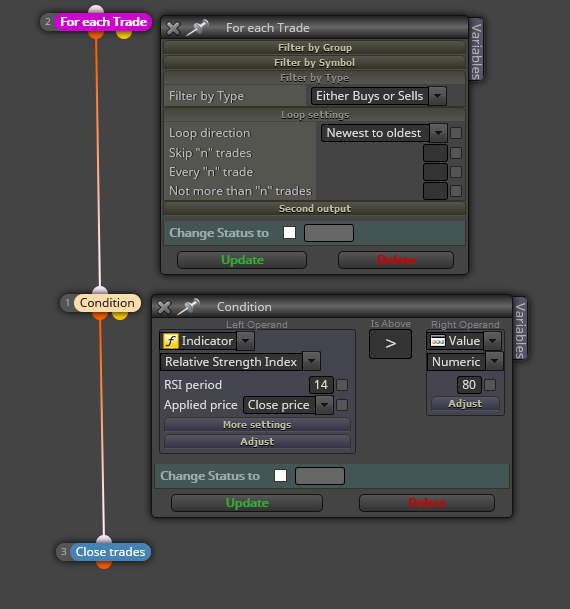
Task: Click Update in For each Trade panel
Action: (242, 260)
